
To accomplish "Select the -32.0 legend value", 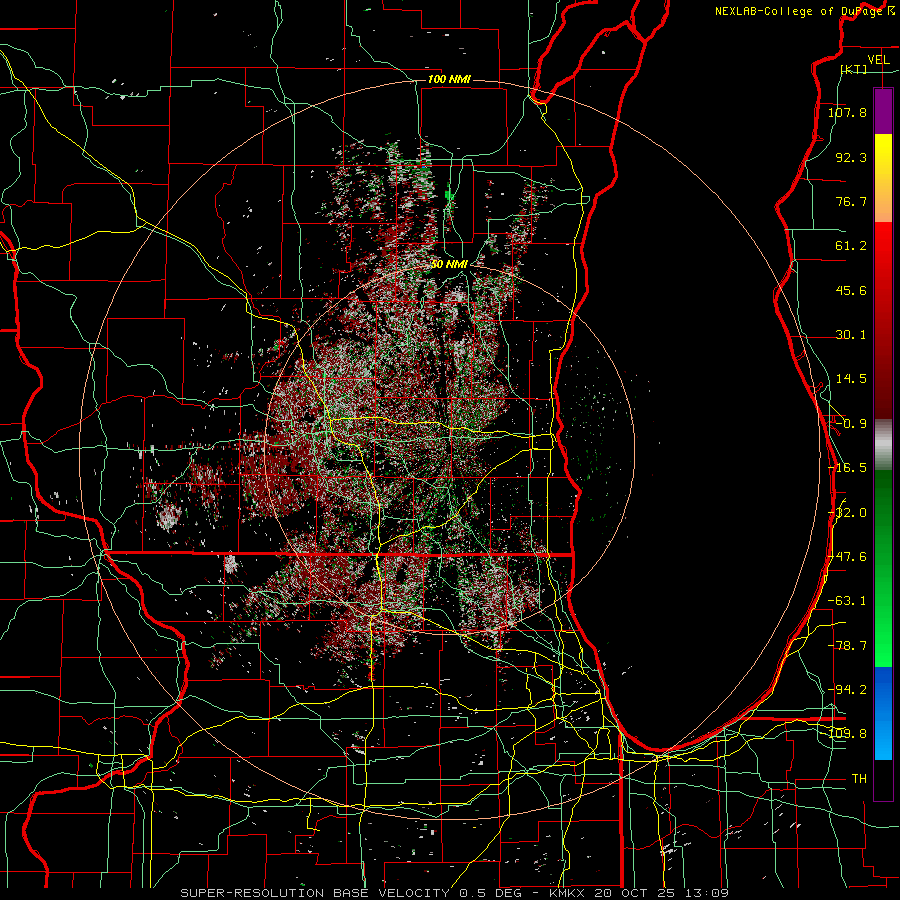I will point(847,513).
